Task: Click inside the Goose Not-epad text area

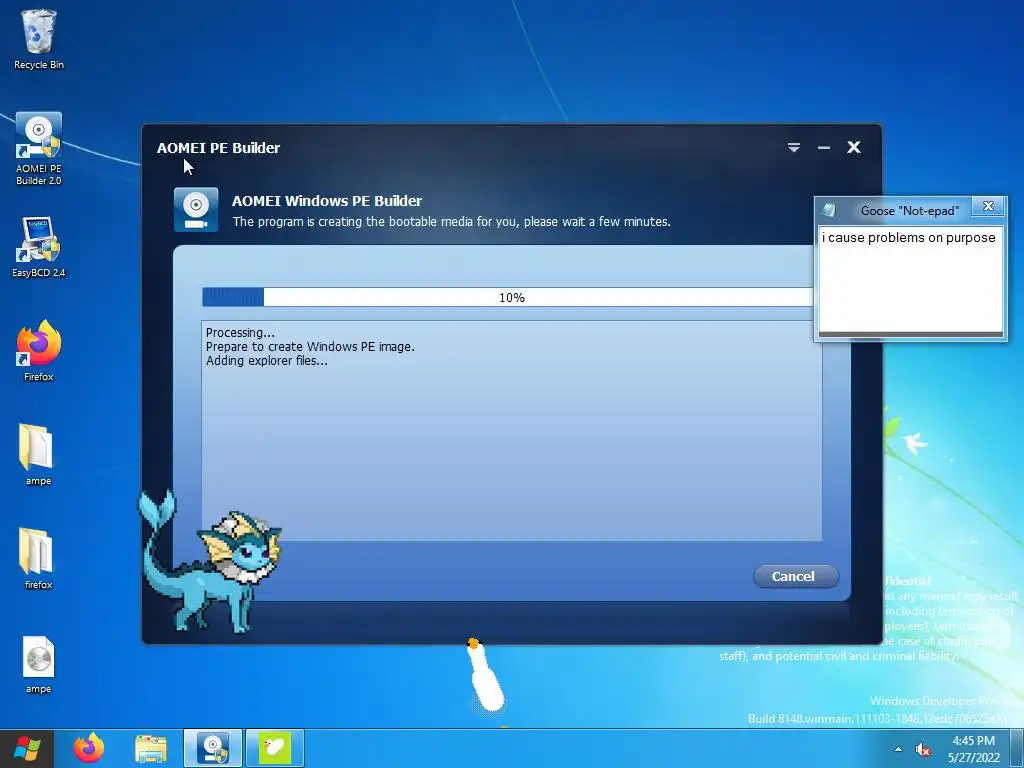Action: point(910,280)
